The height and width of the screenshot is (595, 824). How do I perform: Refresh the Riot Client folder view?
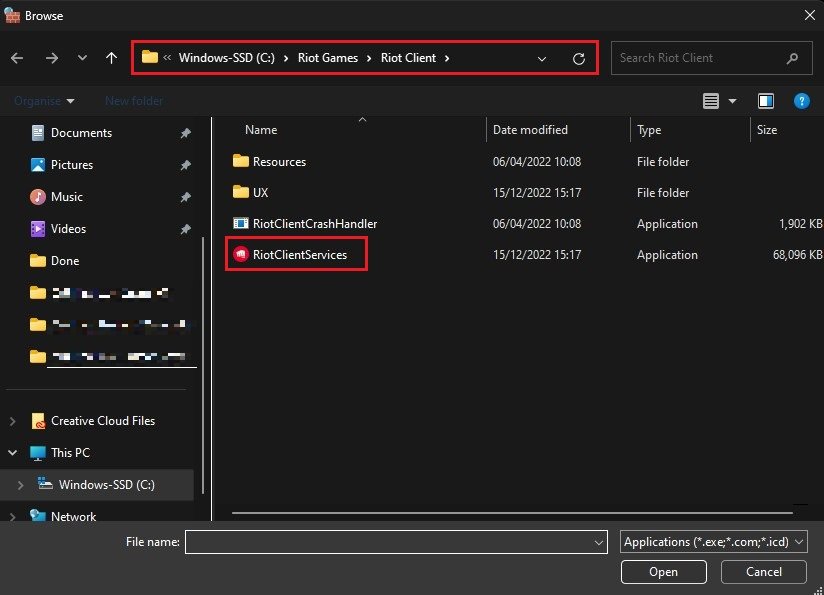578,59
